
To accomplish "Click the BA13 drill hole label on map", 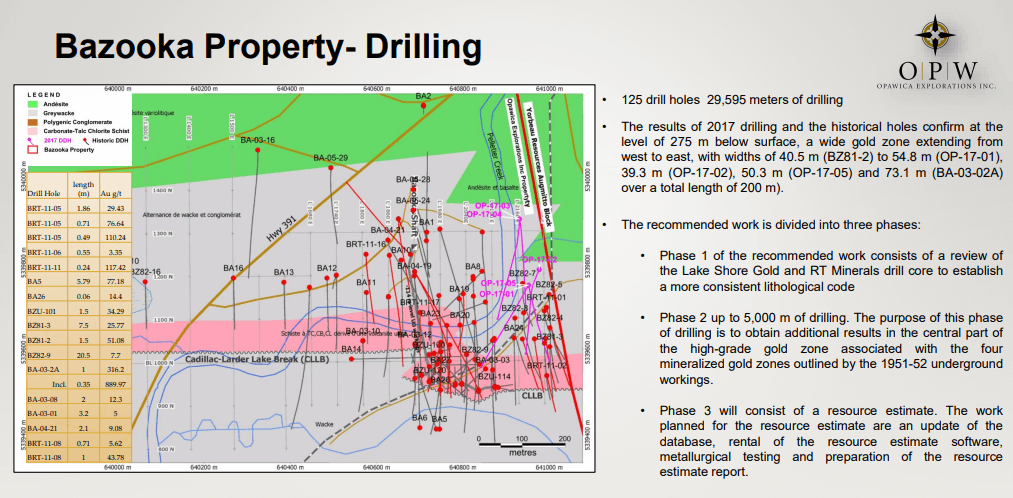I will tap(284, 272).
